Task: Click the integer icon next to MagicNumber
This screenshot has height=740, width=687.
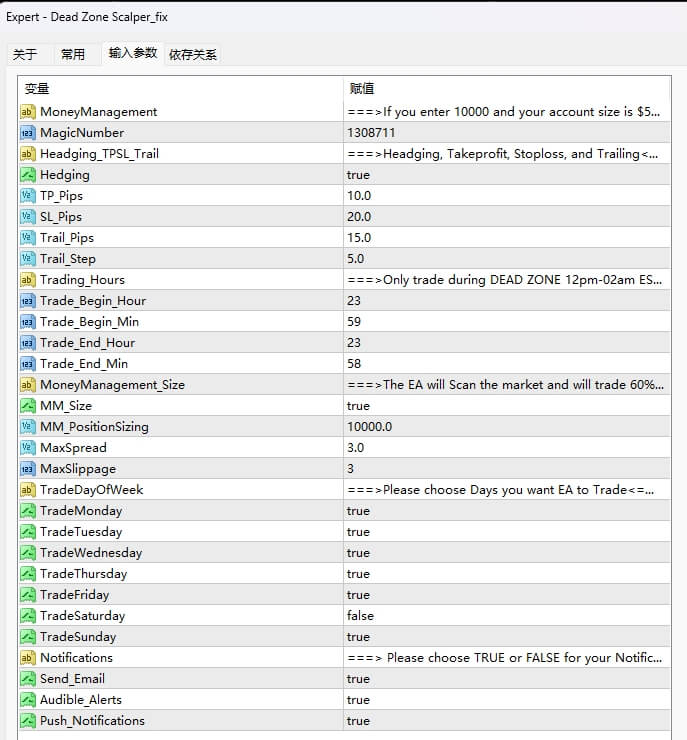Action: (x=28, y=133)
